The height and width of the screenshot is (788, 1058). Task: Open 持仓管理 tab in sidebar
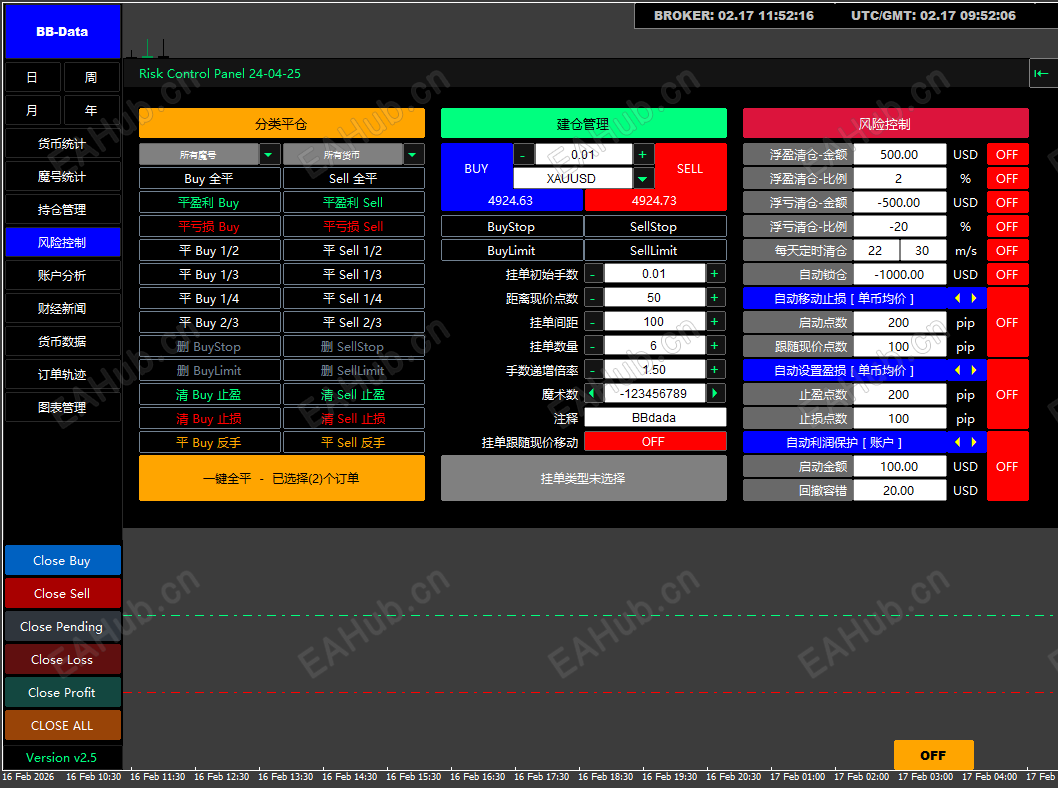coord(62,209)
